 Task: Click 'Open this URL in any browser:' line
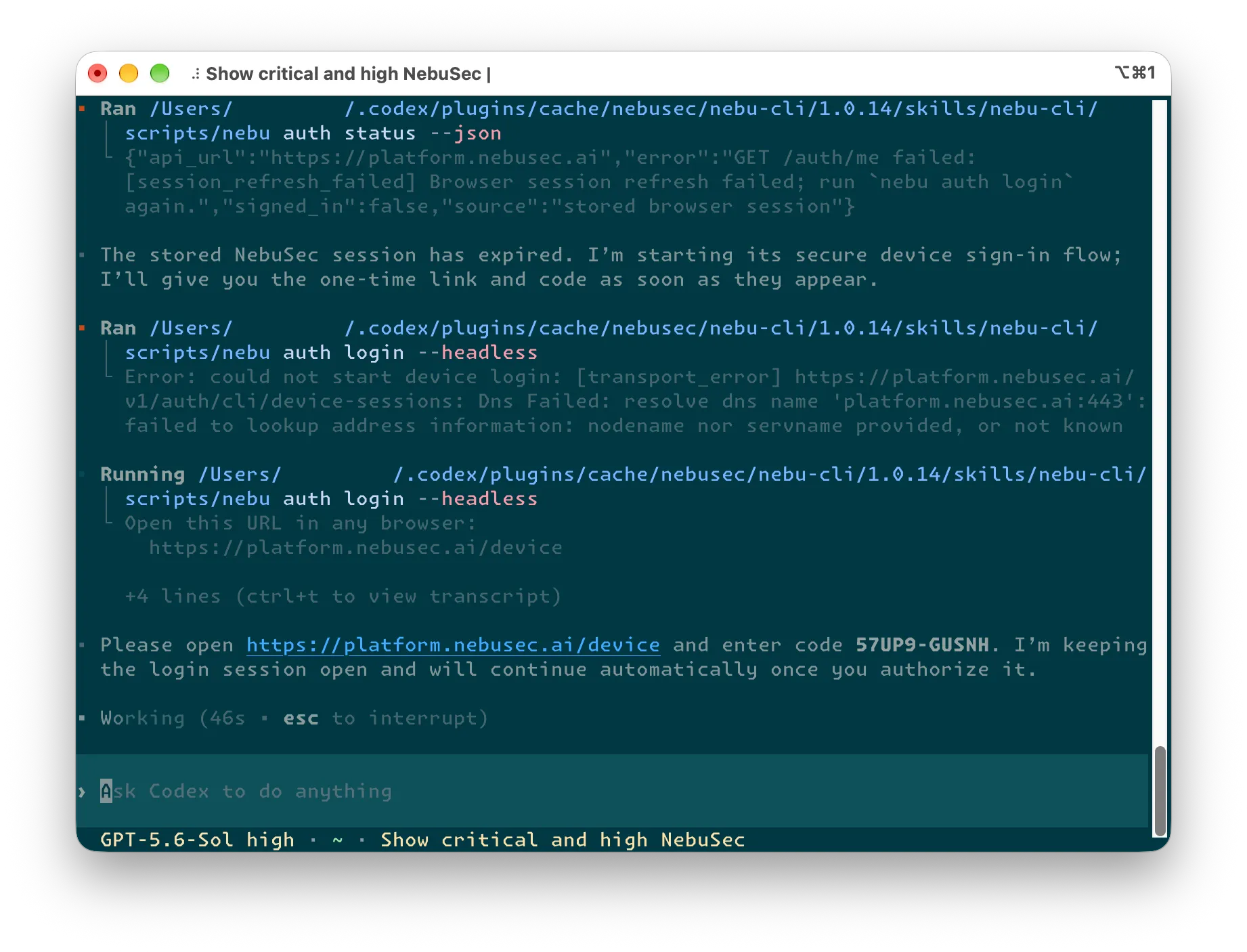coord(301,523)
